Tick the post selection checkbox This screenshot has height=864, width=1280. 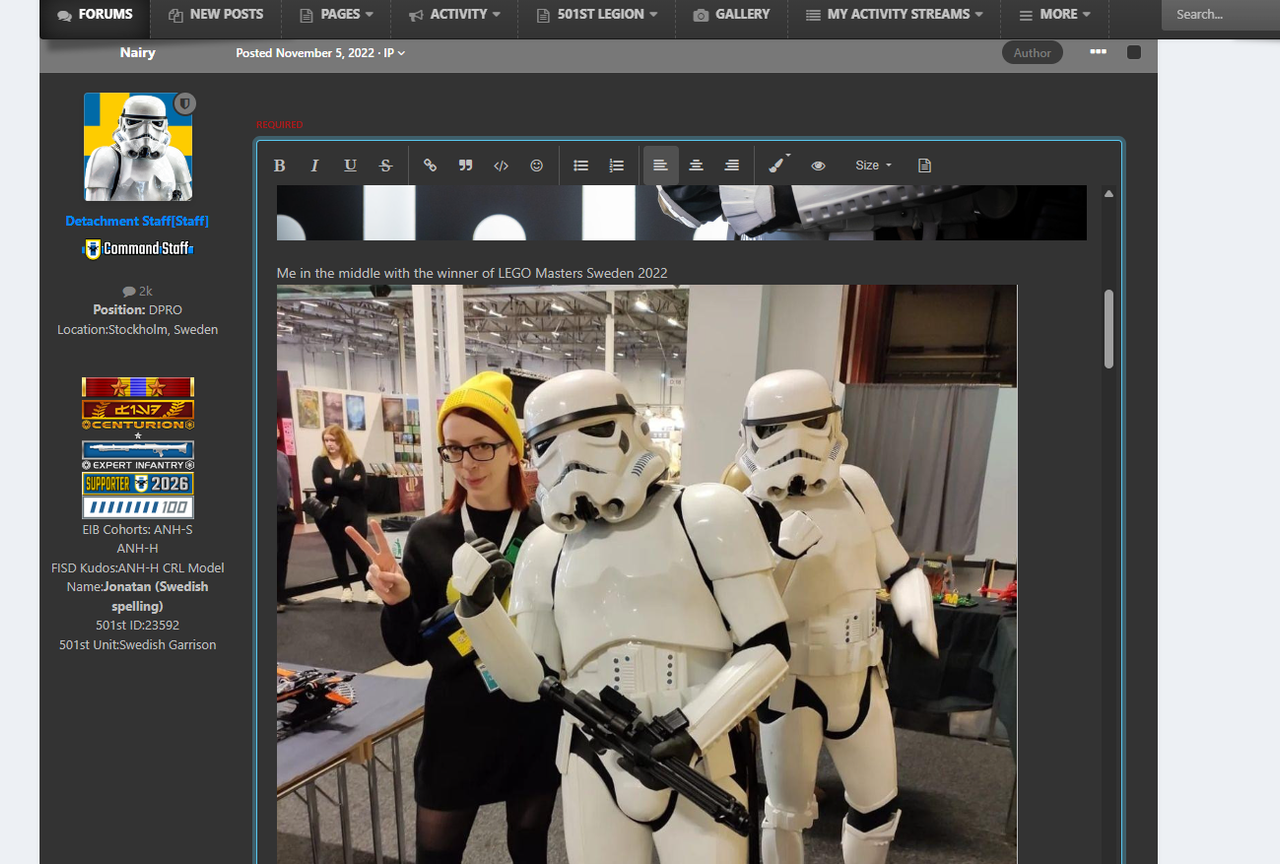point(1134,52)
